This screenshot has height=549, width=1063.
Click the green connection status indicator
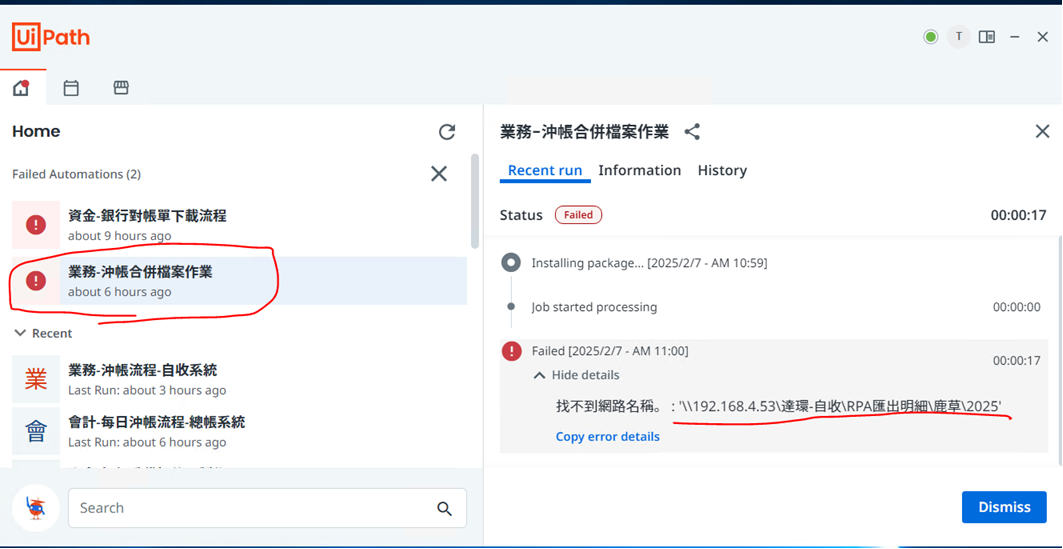tap(930, 37)
